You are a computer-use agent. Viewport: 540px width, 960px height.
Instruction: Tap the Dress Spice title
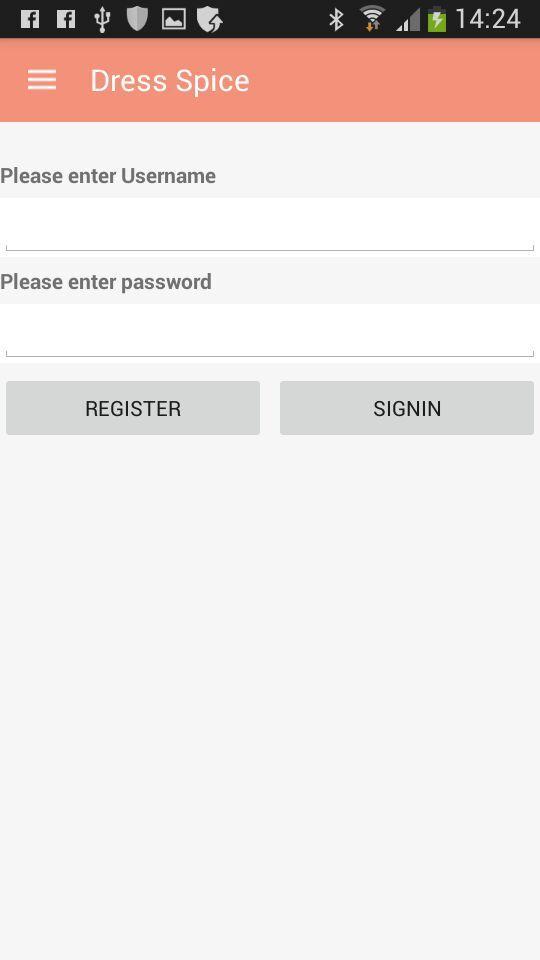[170, 81]
